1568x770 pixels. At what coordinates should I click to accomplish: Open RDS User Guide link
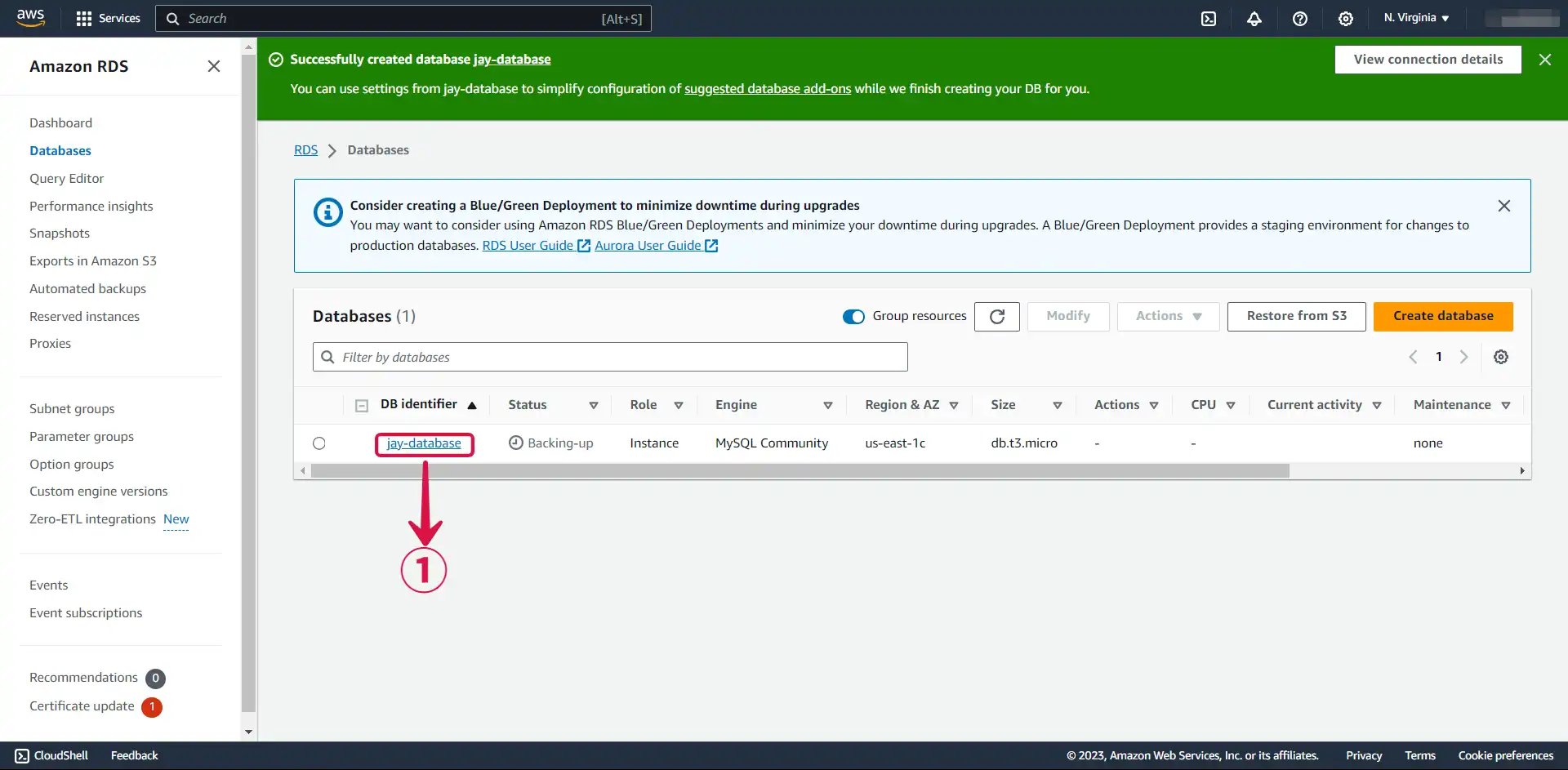point(536,246)
